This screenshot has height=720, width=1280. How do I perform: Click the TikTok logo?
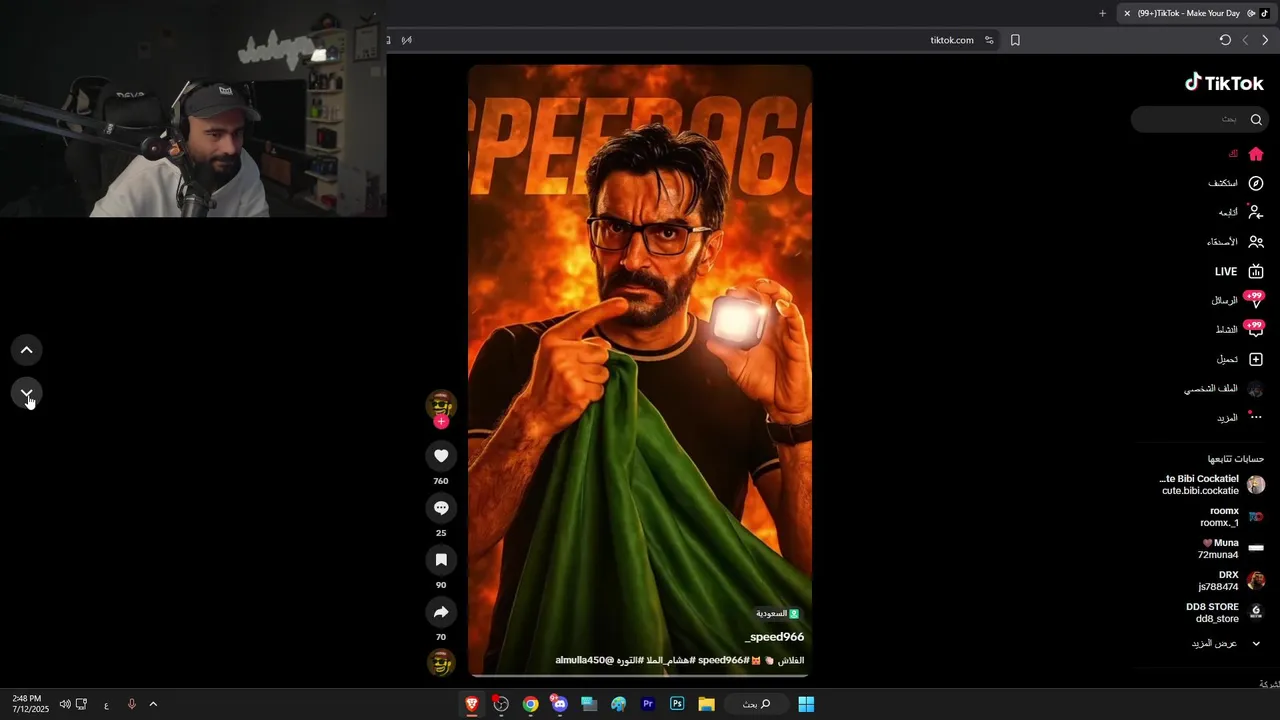click(x=1225, y=83)
